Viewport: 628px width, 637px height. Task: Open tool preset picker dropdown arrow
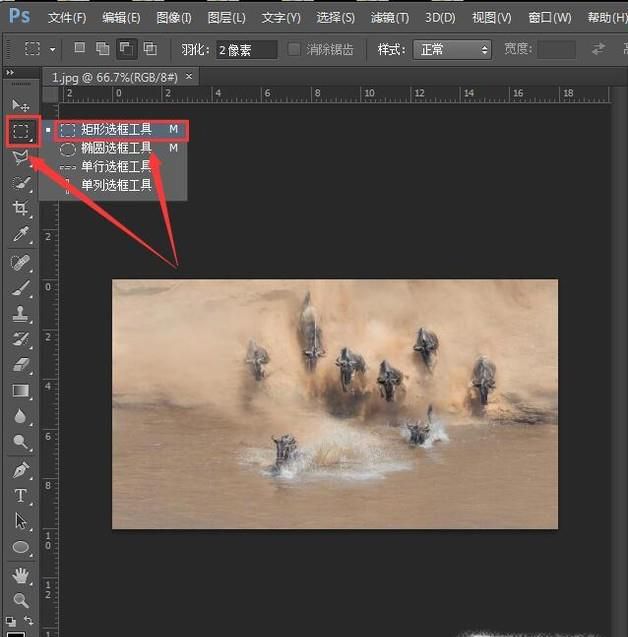click(x=53, y=50)
